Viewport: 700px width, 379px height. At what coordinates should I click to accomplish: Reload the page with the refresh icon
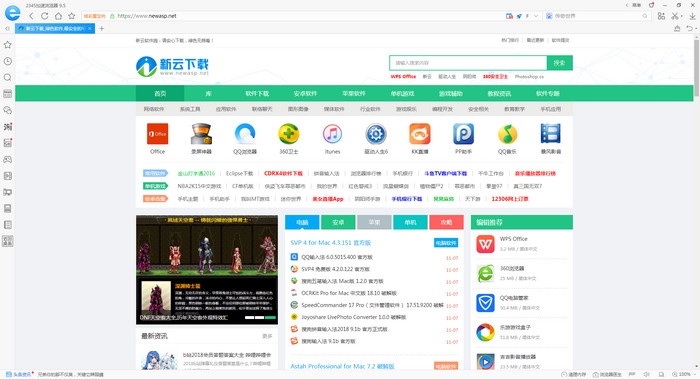pyautogui.click(x=45, y=16)
